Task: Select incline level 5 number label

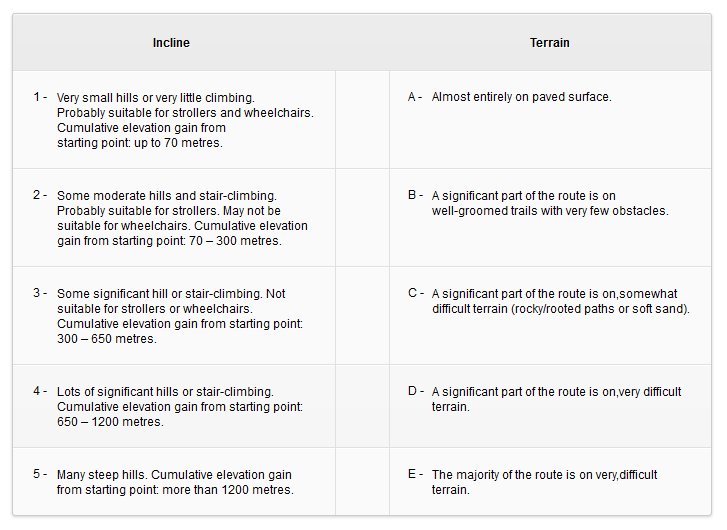Action: (40, 474)
